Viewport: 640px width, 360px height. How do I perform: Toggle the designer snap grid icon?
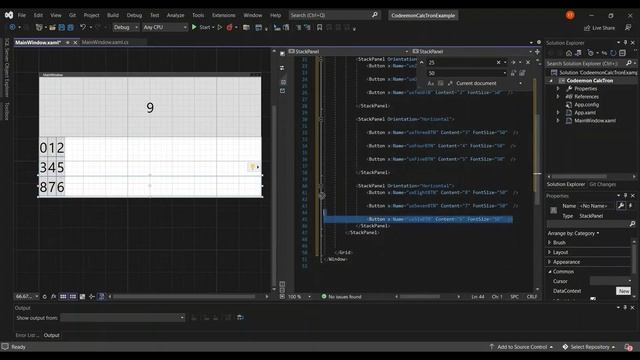[63, 297]
